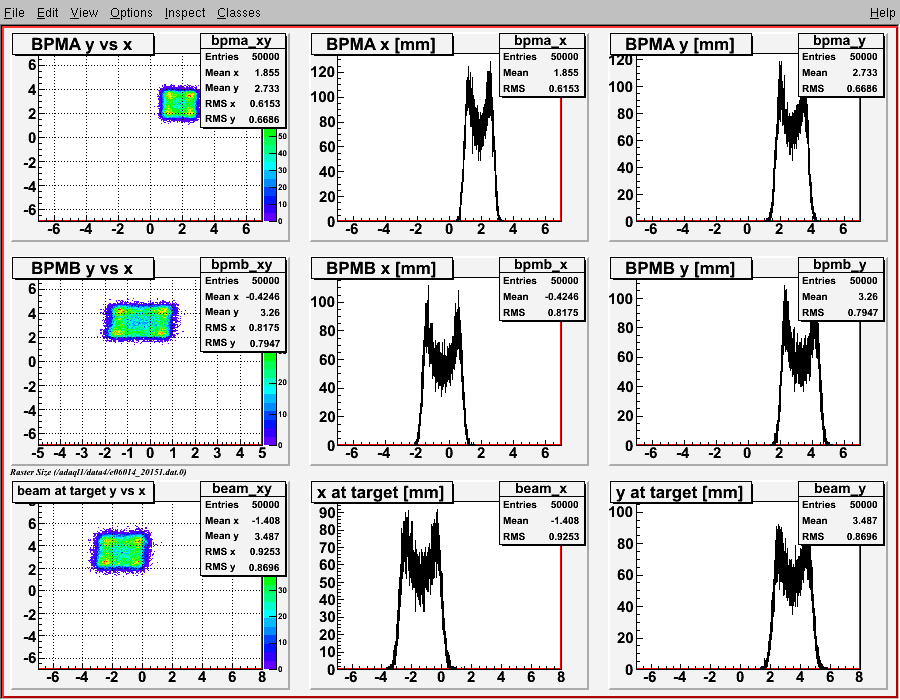Click Entries 50000 in bpma_x box
This screenshot has width=900, height=700.
[541, 57]
